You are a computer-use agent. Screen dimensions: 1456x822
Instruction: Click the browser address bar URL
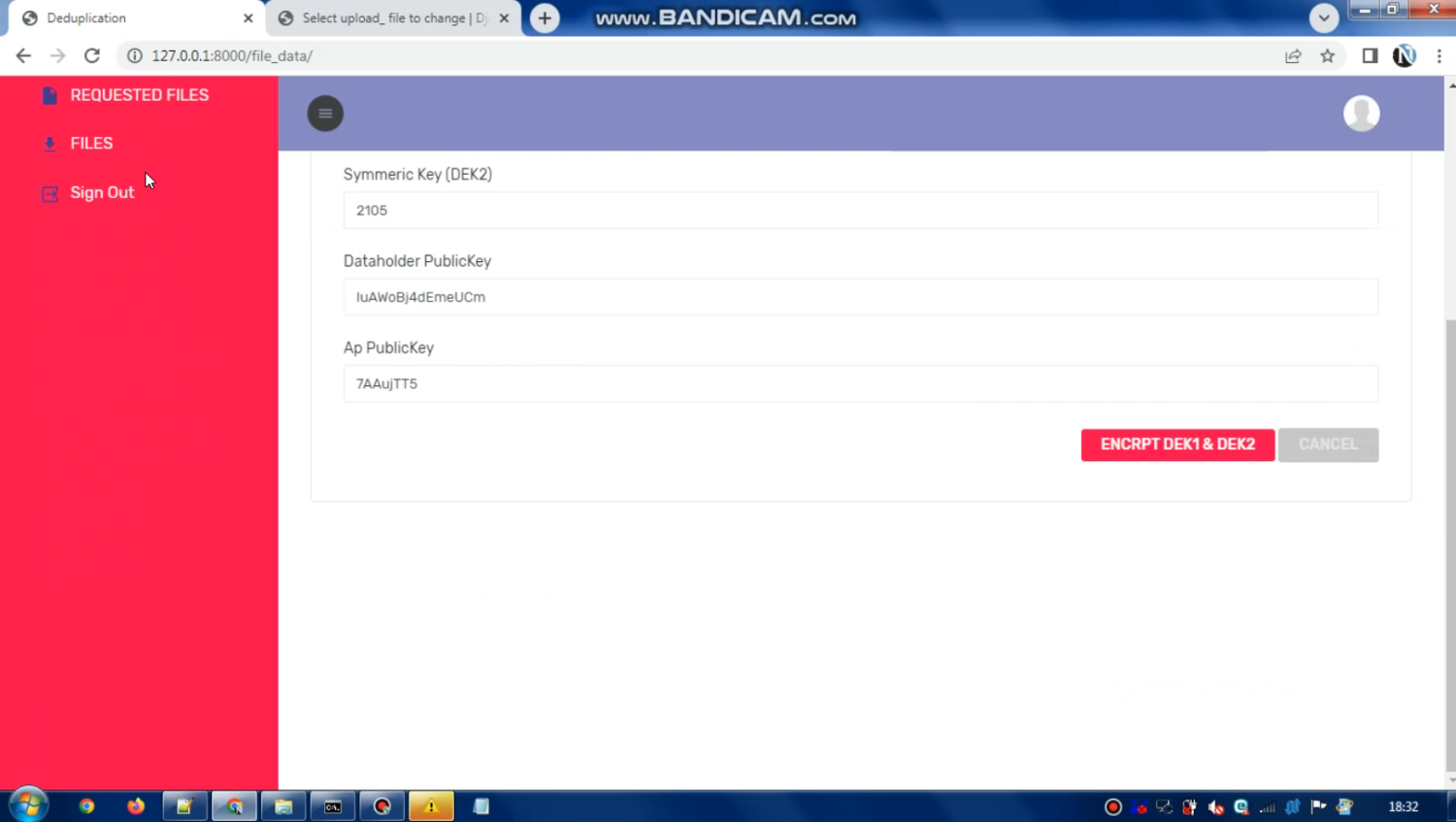(x=232, y=56)
